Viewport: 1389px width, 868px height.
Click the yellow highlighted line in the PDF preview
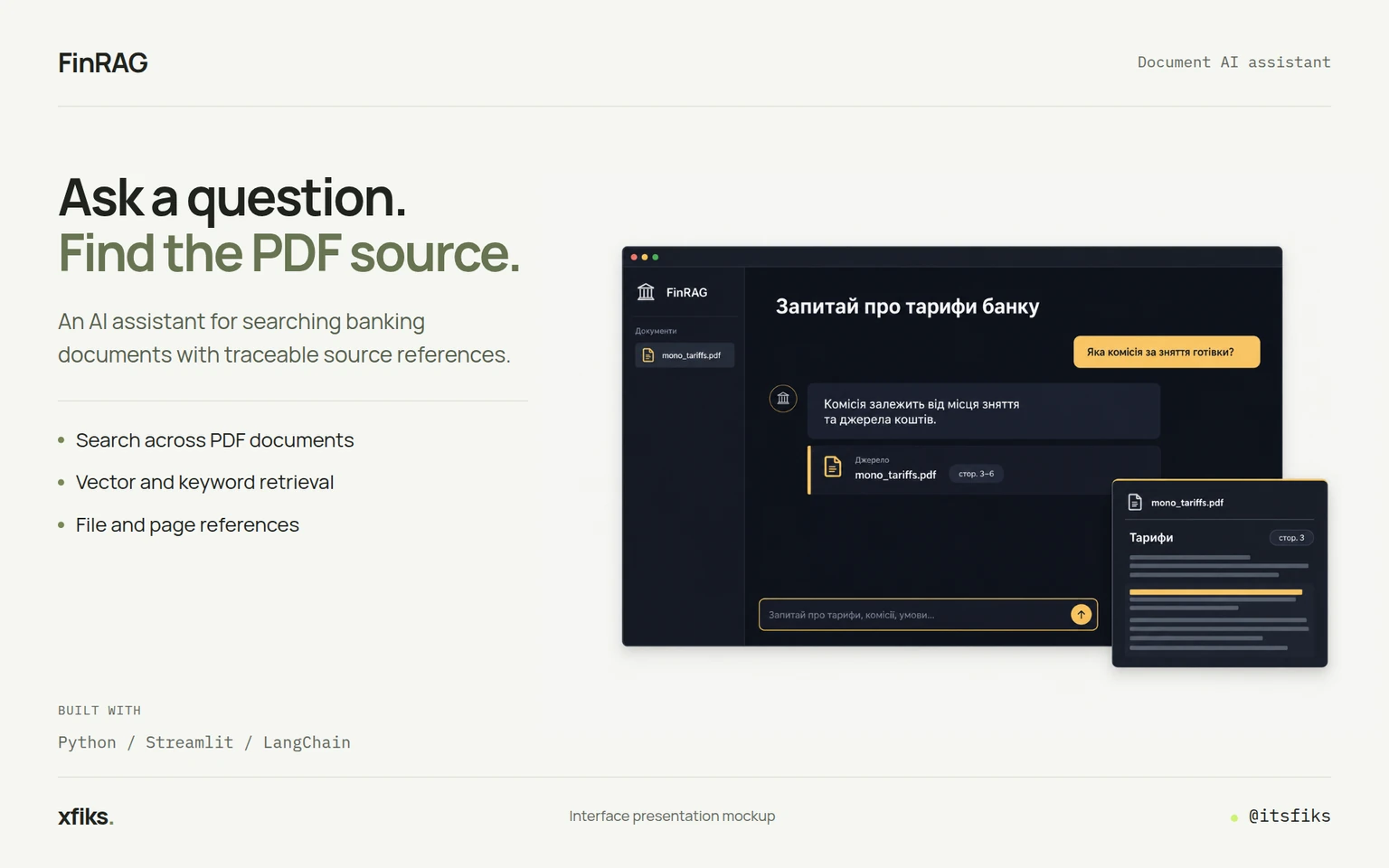click(x=1215, y=592)
